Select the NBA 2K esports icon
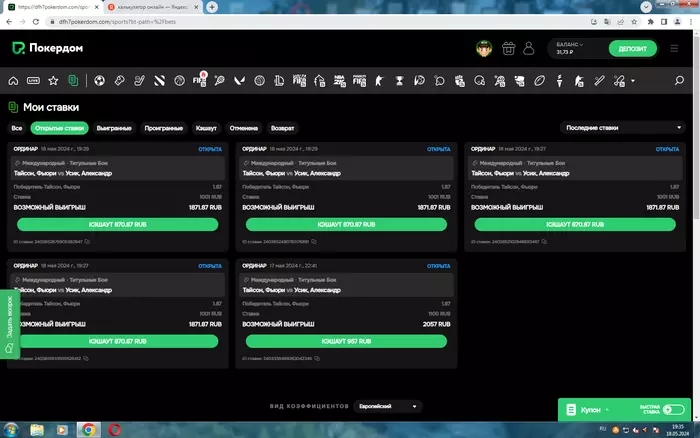The width and height of the screenshot is (700, 438). point(339,81)
